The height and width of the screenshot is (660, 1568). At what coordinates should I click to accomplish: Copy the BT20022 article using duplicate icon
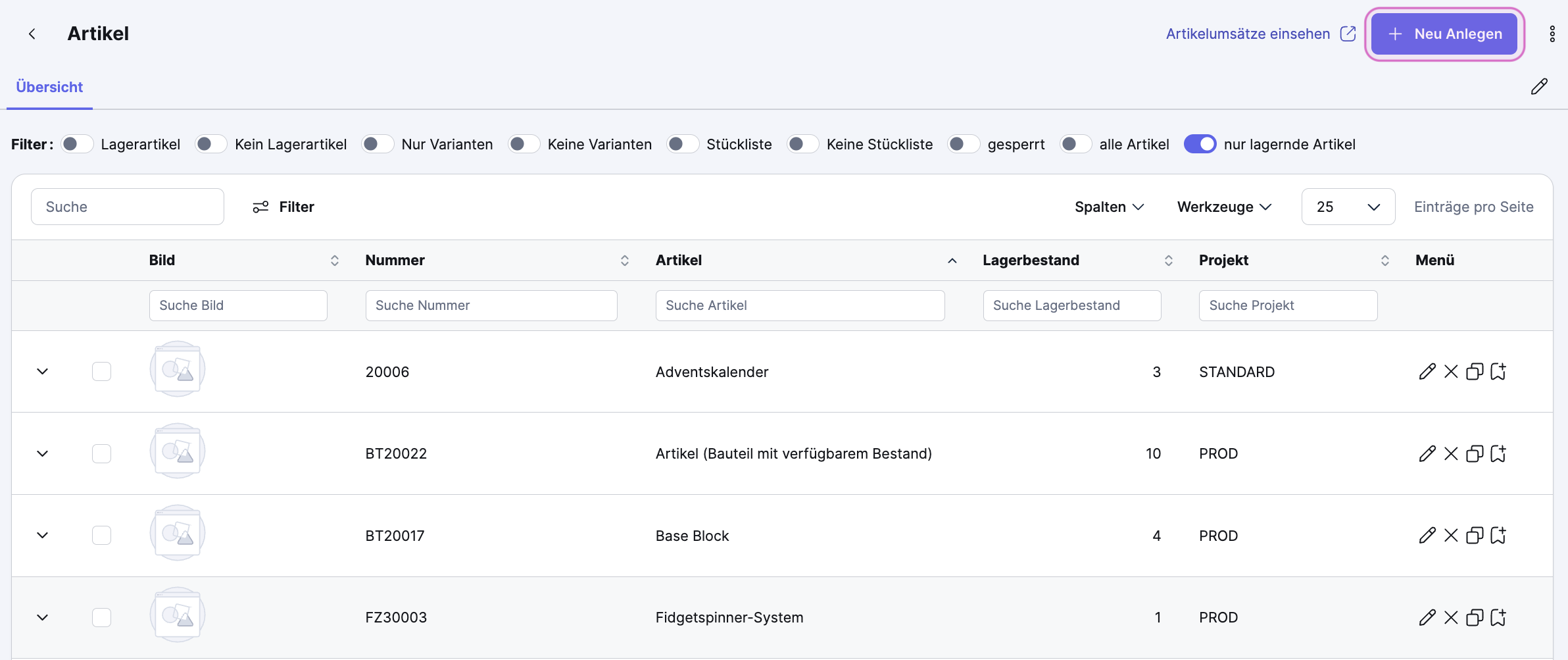1475,454
